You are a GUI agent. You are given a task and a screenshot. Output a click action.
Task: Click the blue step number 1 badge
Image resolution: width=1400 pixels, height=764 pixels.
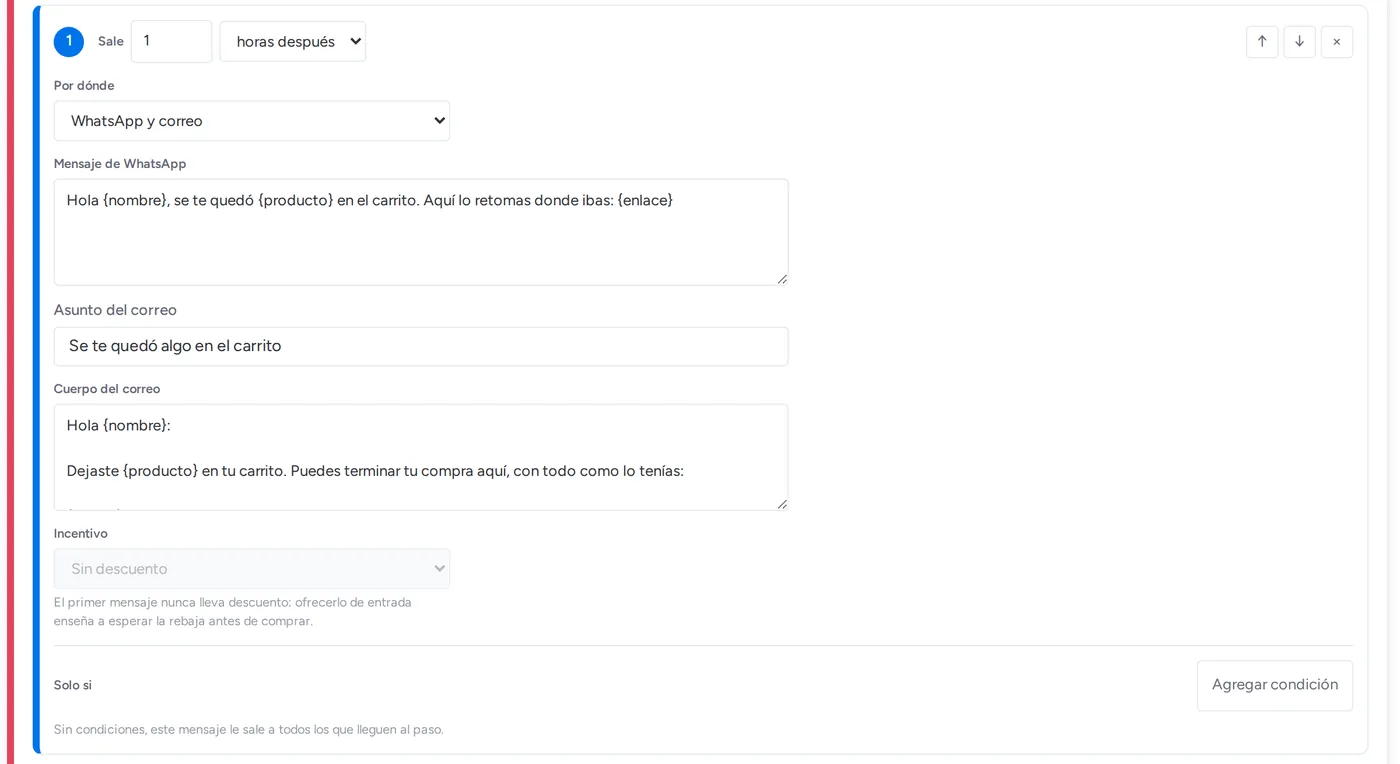[x=69, y=41]
